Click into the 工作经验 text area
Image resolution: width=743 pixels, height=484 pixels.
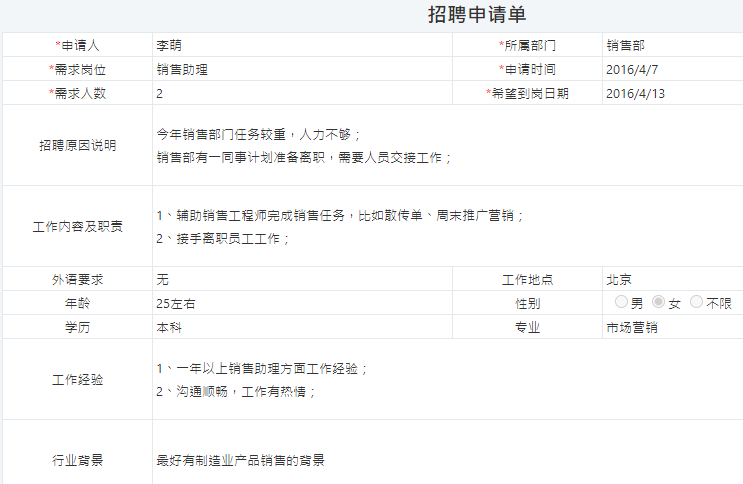point(445,379)
